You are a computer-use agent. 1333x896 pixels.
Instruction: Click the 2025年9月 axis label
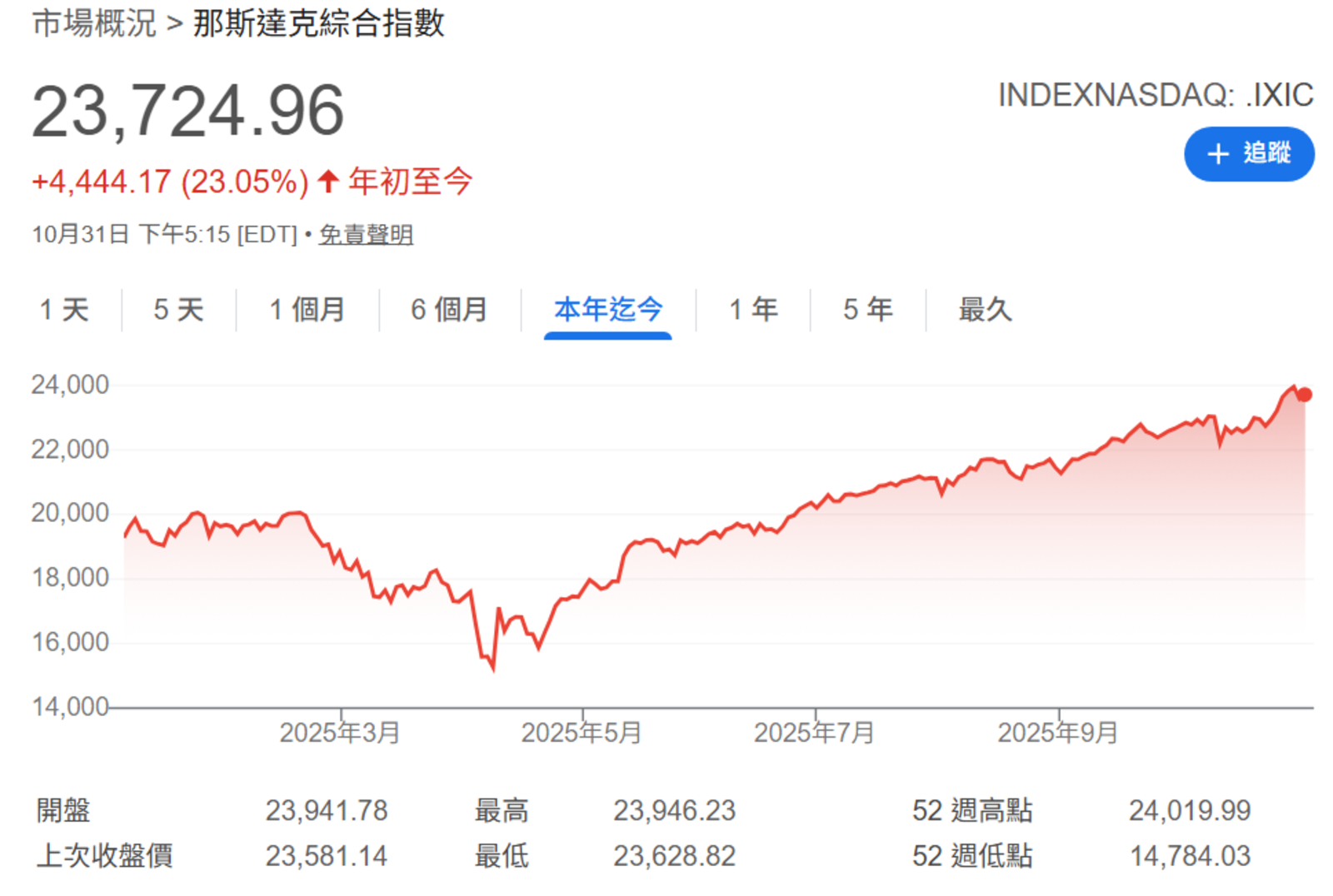click(x=1058, y=733)
